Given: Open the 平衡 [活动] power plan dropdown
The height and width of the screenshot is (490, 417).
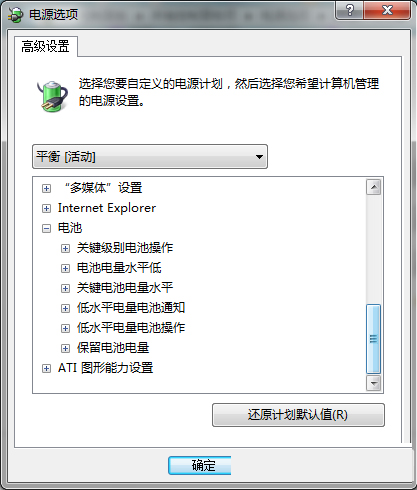Looking at the screenshot, I should coord(150,156).
